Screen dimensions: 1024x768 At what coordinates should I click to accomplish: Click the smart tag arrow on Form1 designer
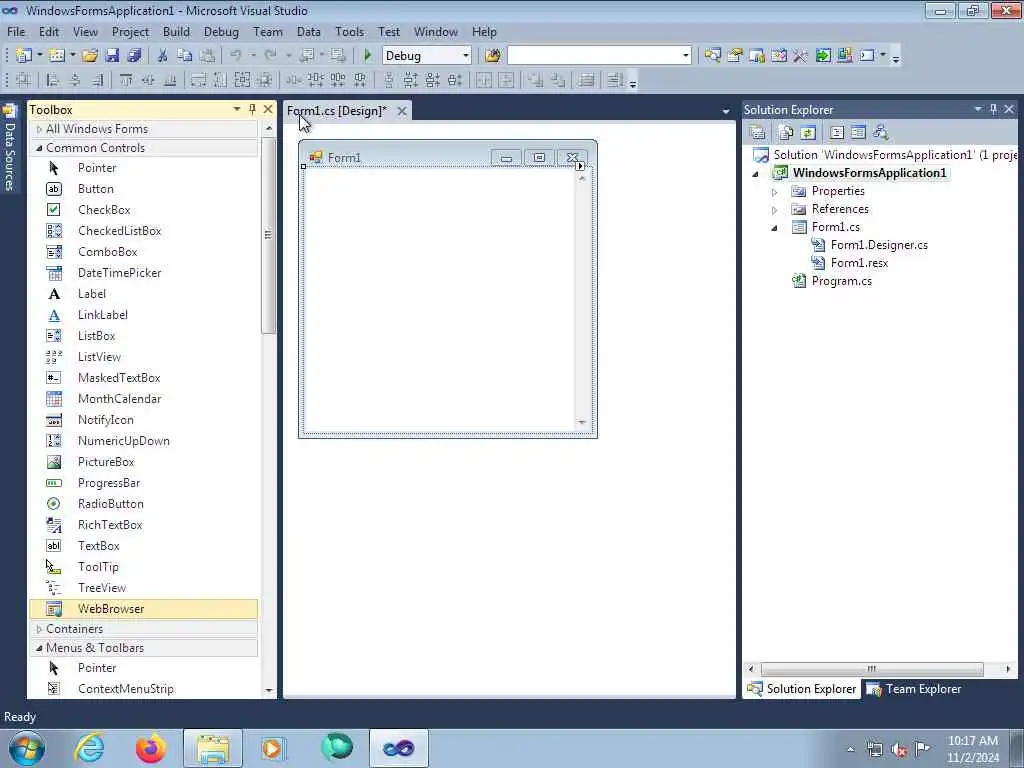[580, 167]
